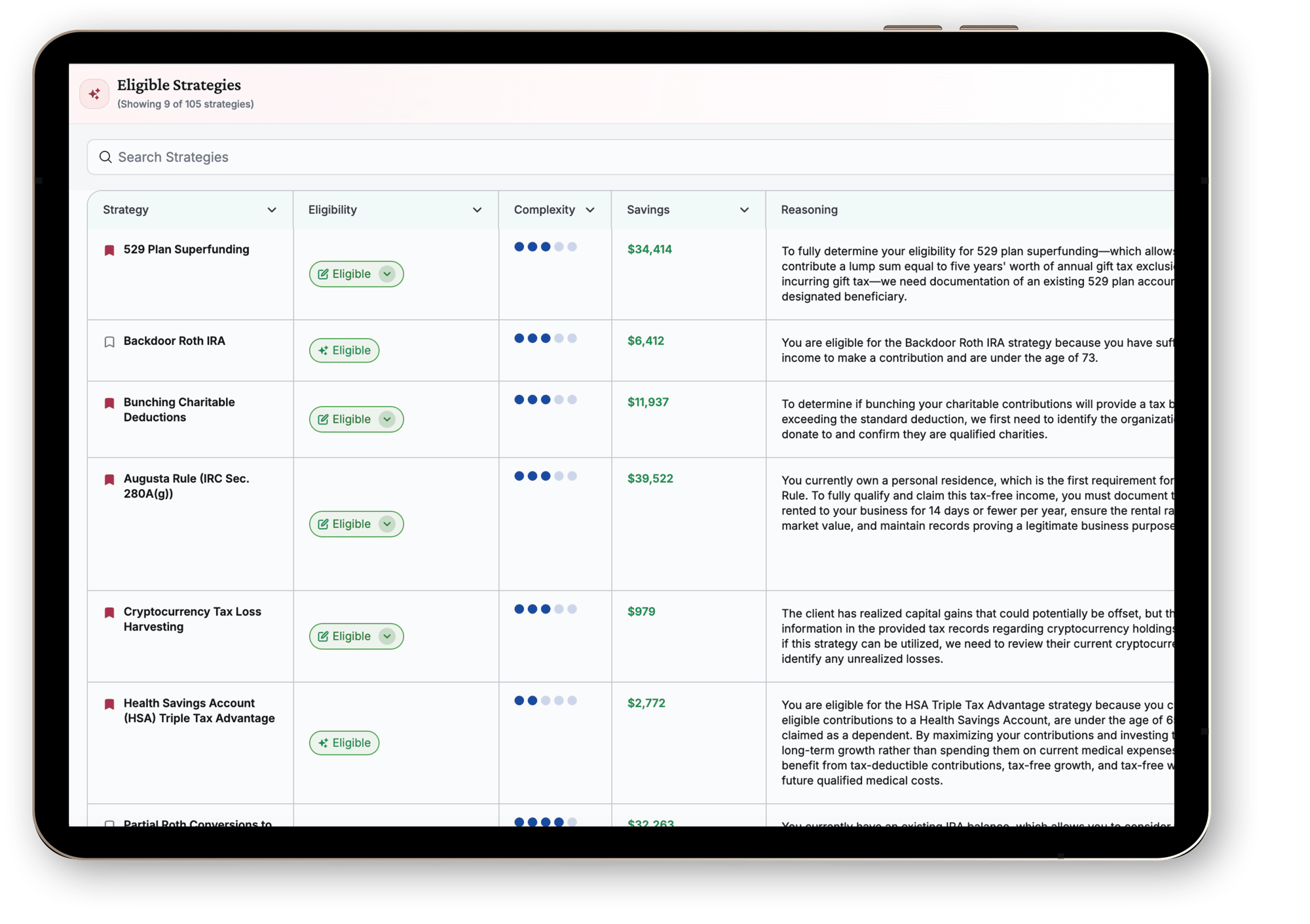The height and width of the screenshot is (924, 1310).
Task: Click the edit pencil icon in Augusta Rule's Eligible button
Action: coord(322,523)
